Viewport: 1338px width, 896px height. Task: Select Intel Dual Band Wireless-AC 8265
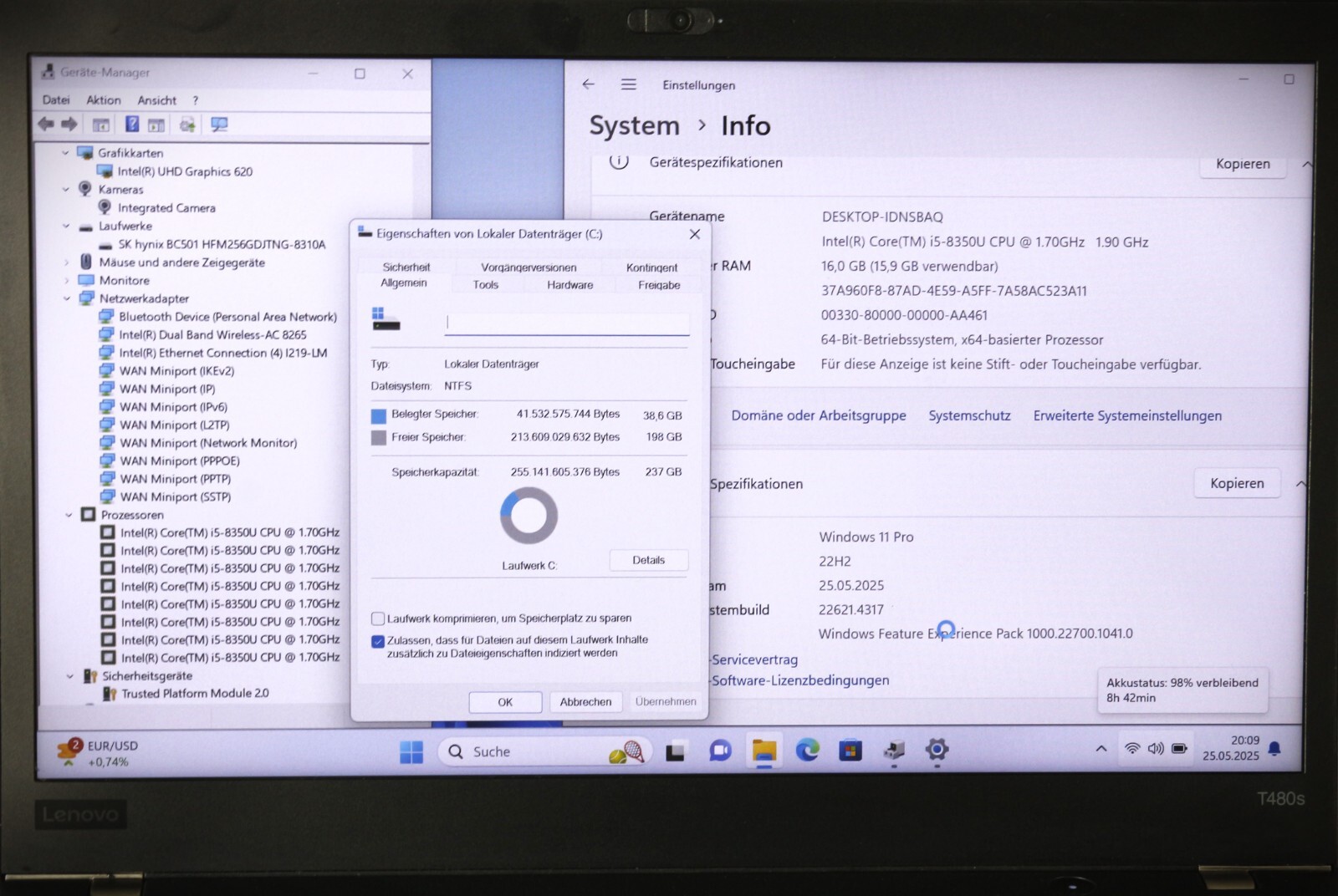click(x=212, y=334)
